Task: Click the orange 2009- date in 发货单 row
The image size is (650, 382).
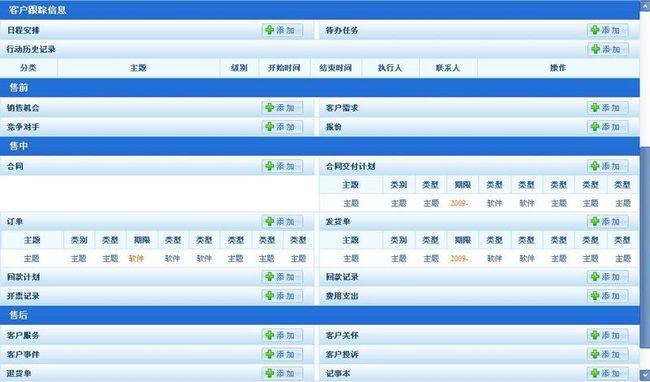Action: (459, 259)
